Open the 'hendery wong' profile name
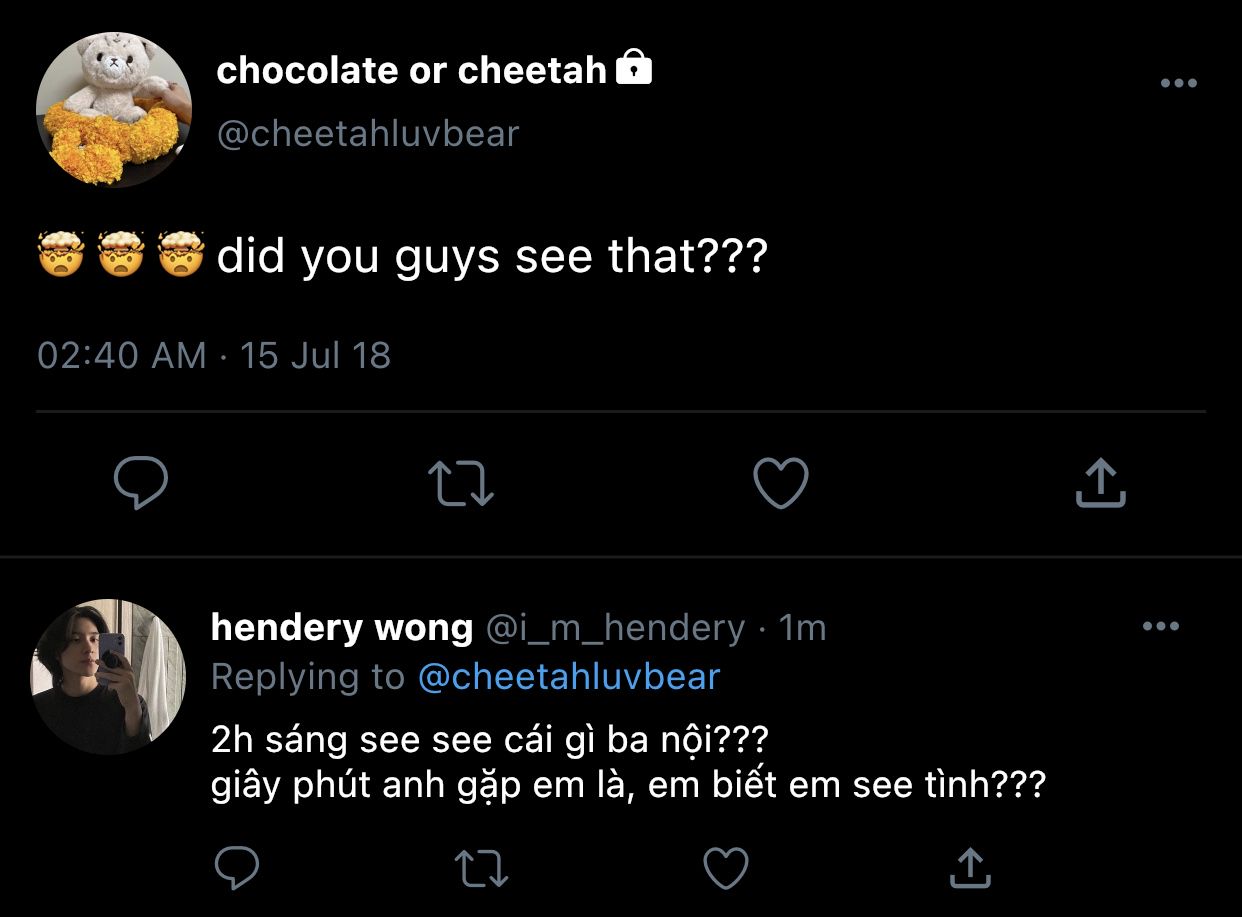The height and width of the screenshot is (917, 1242). pos(341,628)
